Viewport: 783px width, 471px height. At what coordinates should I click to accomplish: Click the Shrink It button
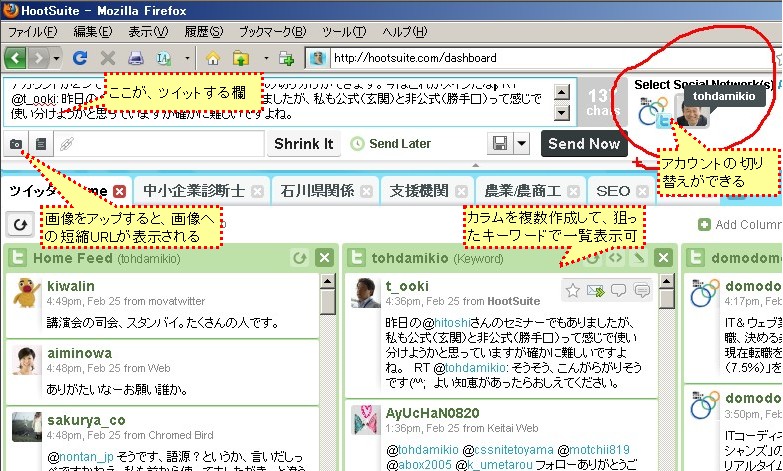[304, 144]
